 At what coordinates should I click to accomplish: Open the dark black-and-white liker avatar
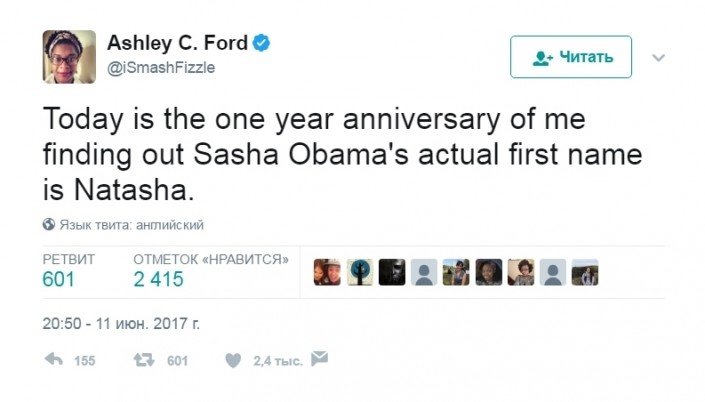pos(392,272)
